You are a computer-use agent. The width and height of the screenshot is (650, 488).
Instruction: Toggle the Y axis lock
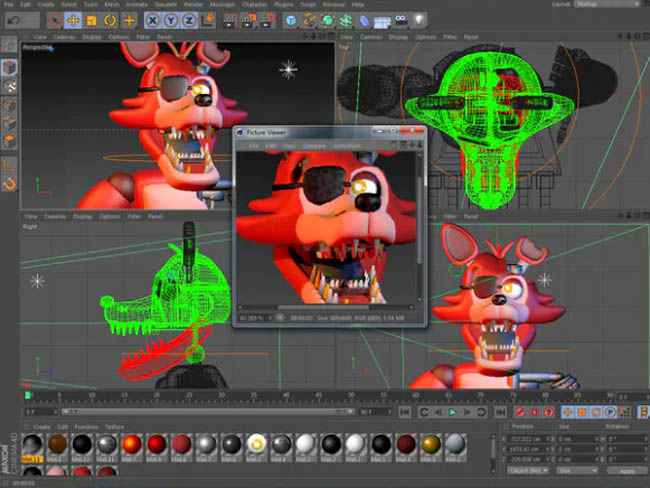(x=171, y=20)
